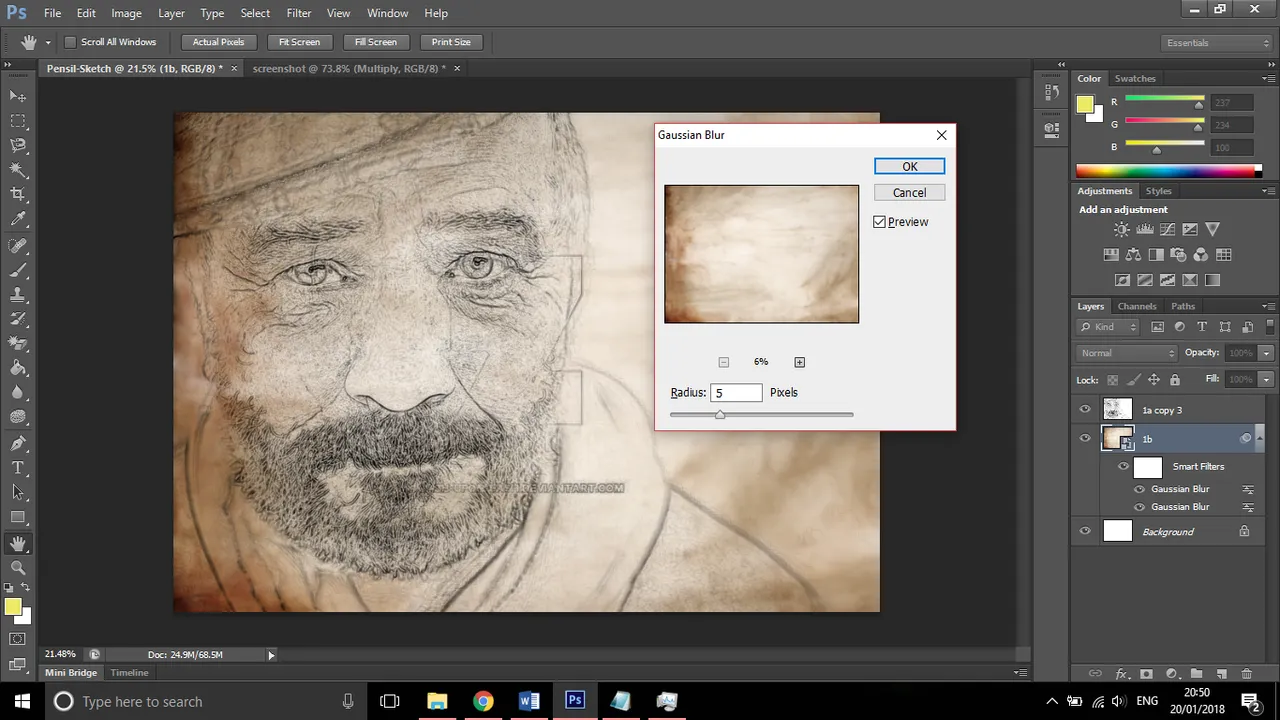Image resolution: width=1280 pixels, height=720 pixels.
Task: Hide the first Gaussian Blur smart filter
Action: coord(1139,489)
